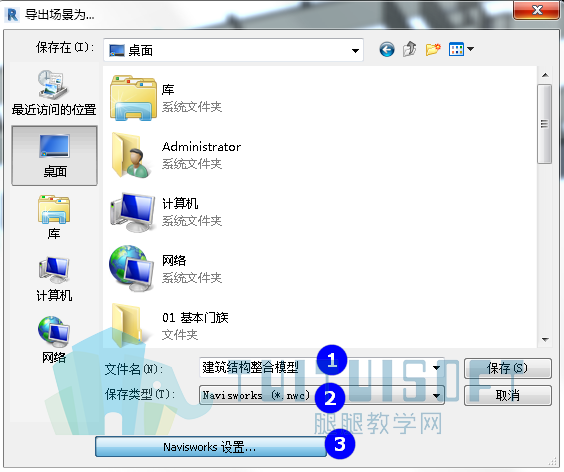Click the Revit icon in title bar
The width and height of the screenshot is (564, 472).
coord(13,15)
